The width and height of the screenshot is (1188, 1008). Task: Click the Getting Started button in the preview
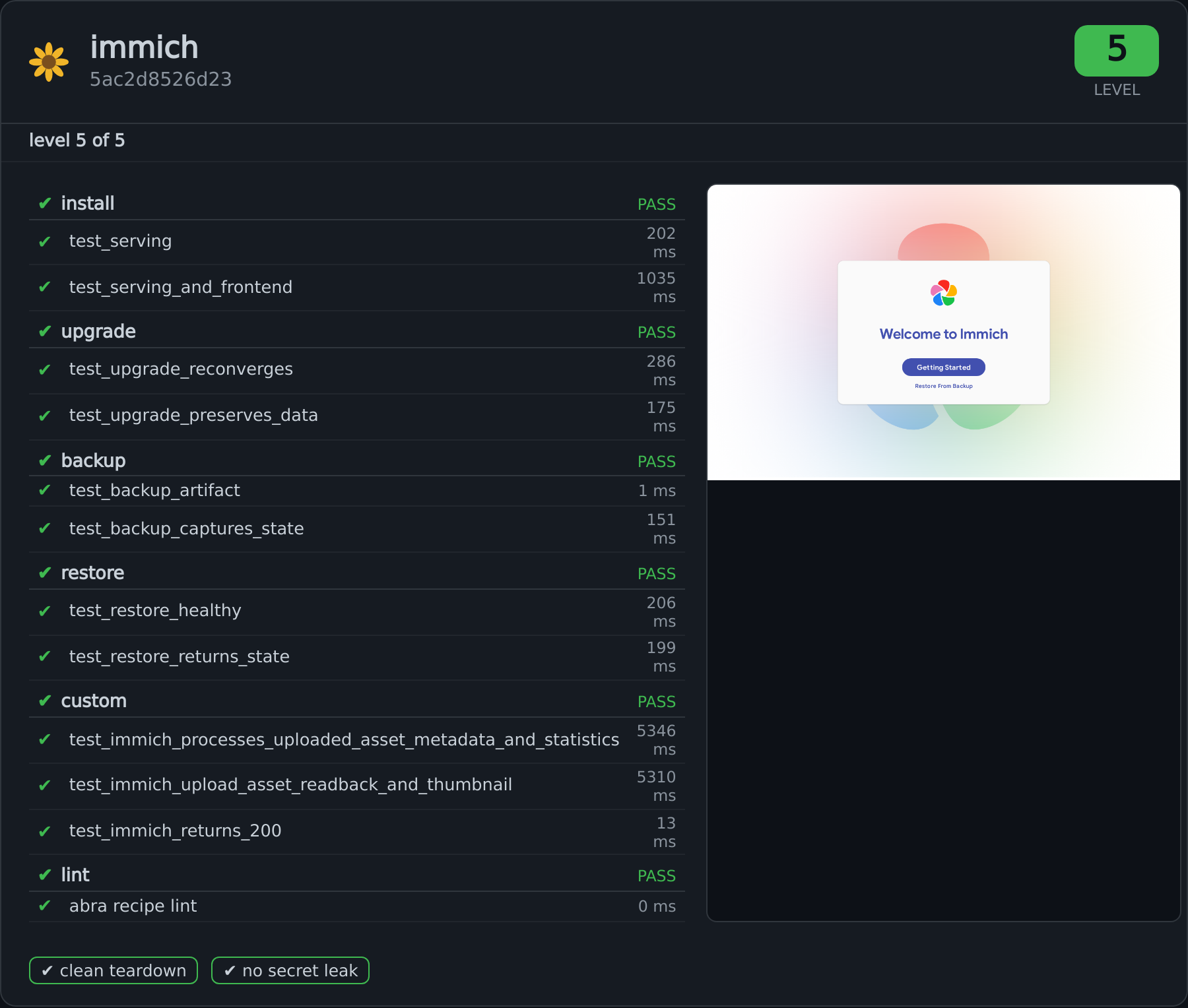pyautogui.click(x=944, y=367)
